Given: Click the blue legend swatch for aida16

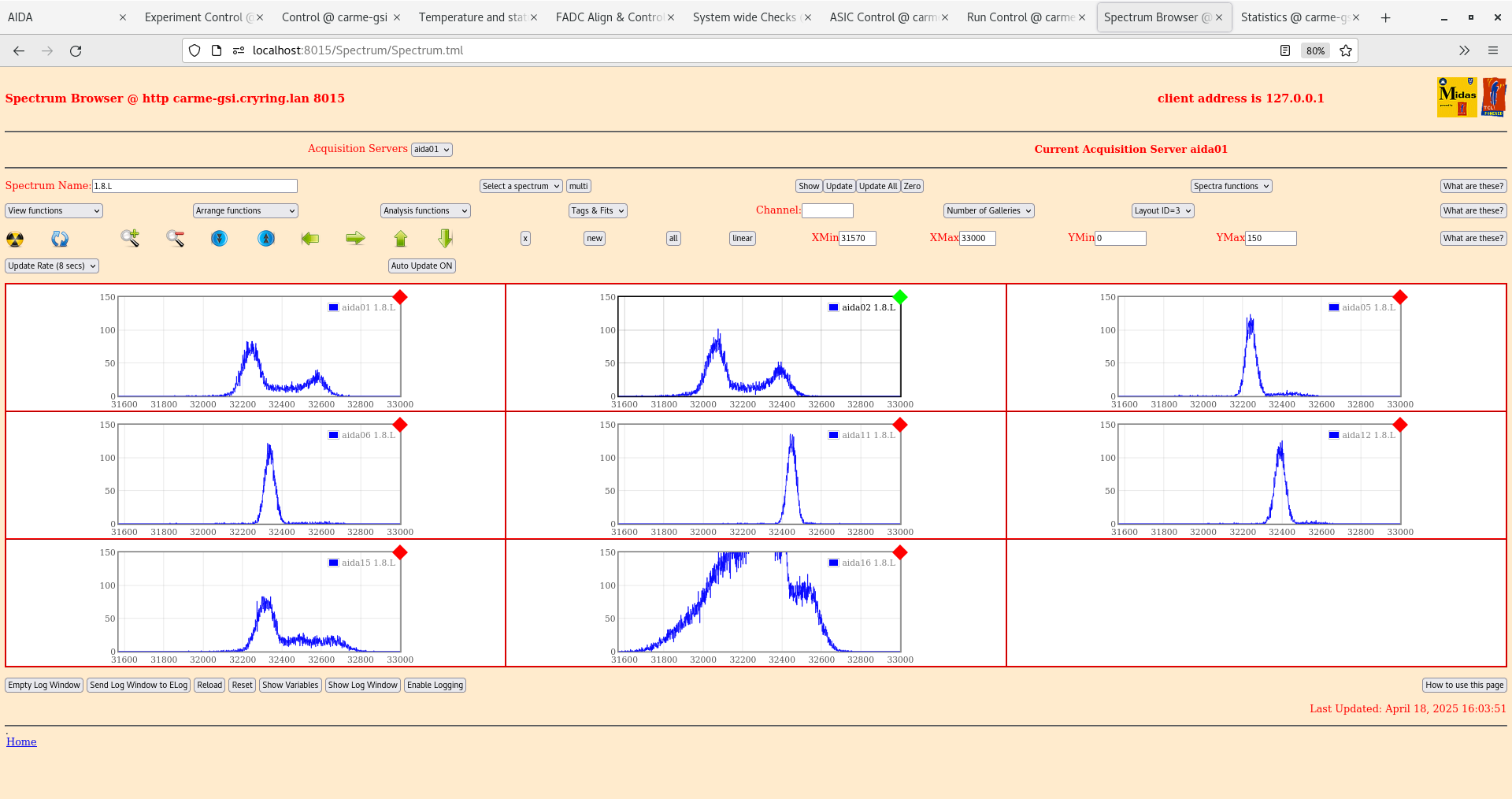Looking at the screenshot, I should 833,563.
